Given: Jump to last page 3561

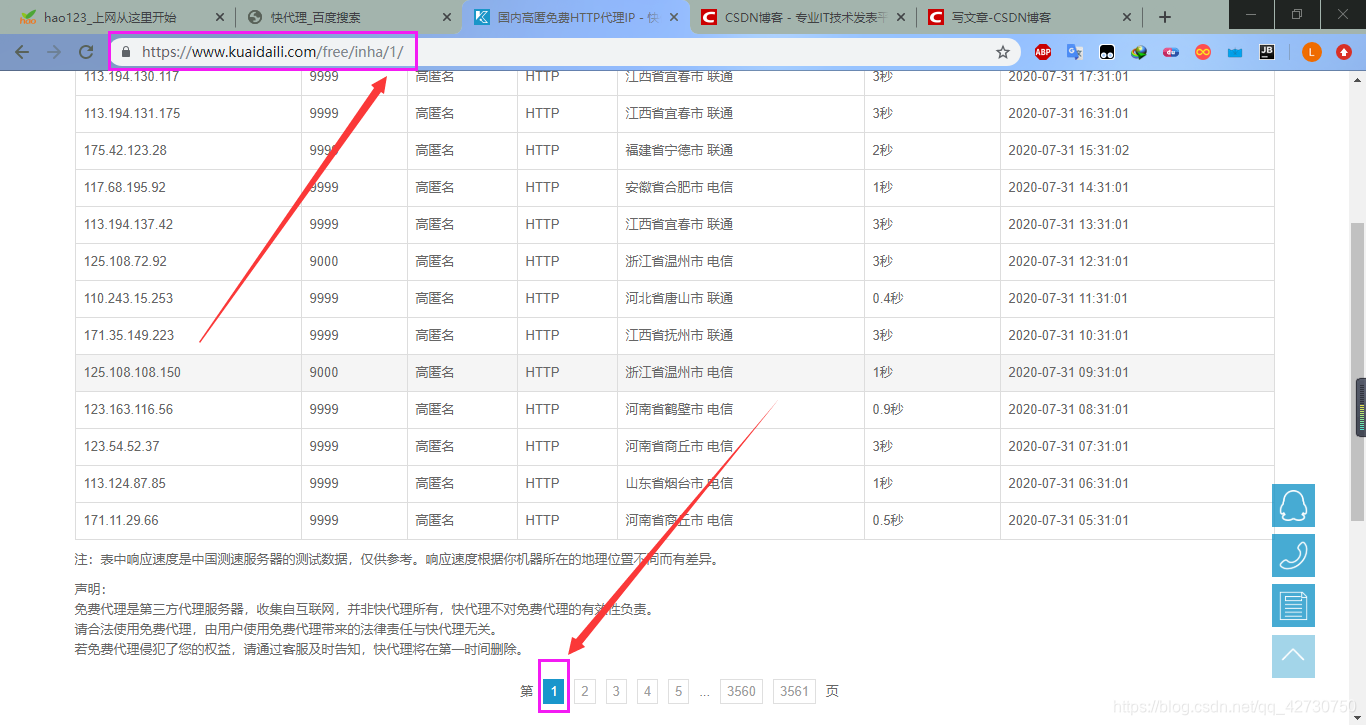Looking at the screenshot, I should [794, 691].
